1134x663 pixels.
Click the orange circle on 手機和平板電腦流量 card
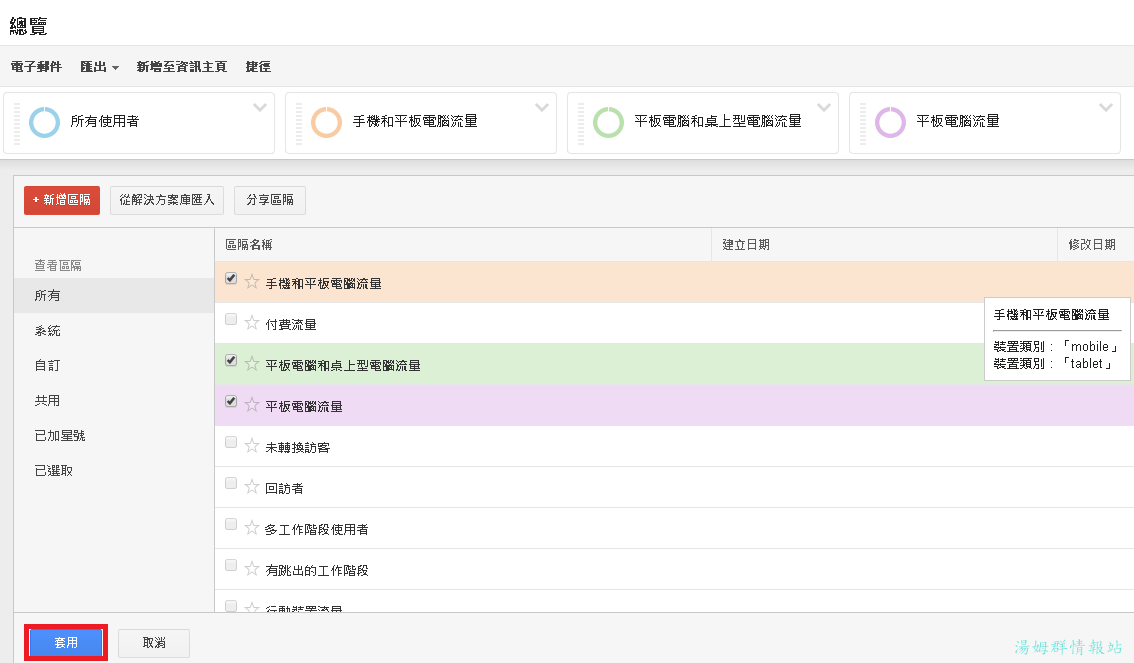click(327, 122)
